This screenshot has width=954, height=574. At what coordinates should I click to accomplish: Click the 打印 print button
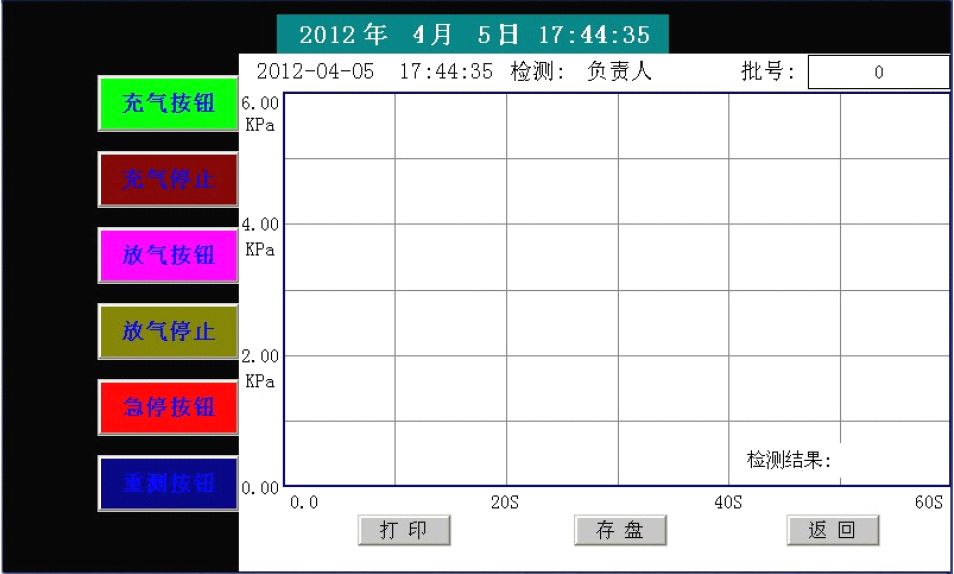[404, 531]
